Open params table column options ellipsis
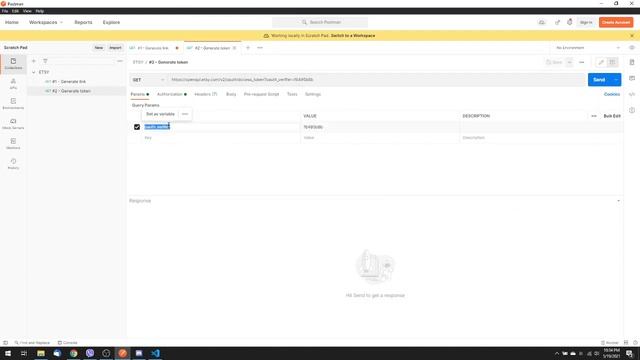Viewport: 640px width, 360px height. tap(594, 116)
